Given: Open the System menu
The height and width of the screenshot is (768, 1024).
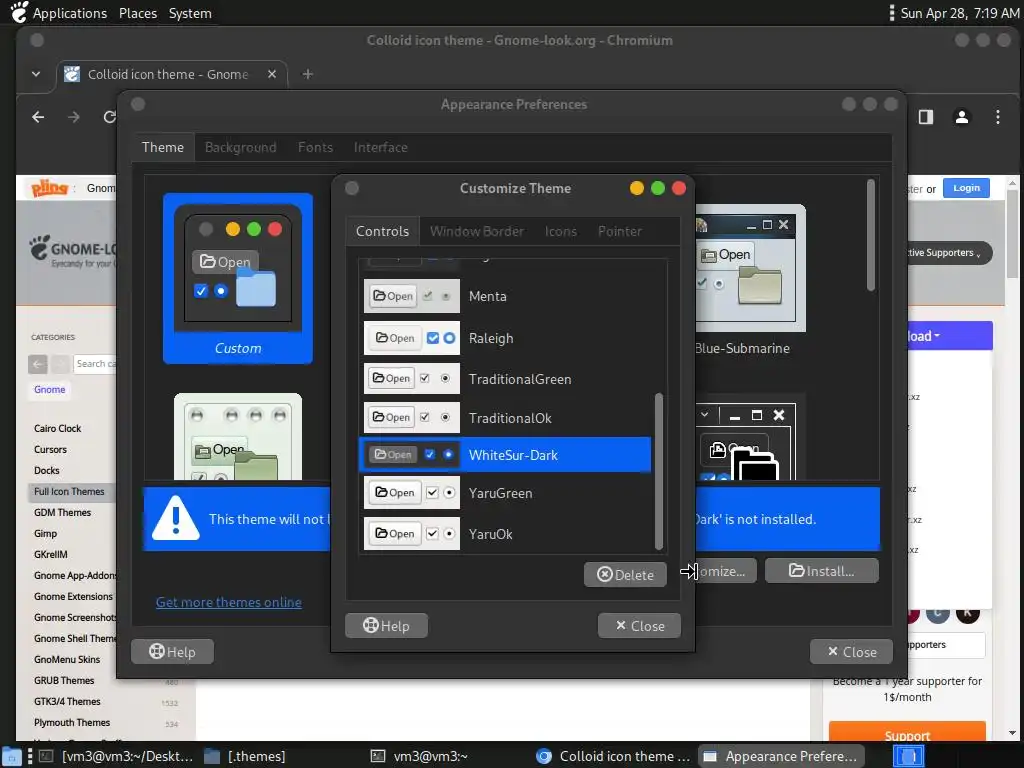Looking at the screenshot, I should 190,13.
